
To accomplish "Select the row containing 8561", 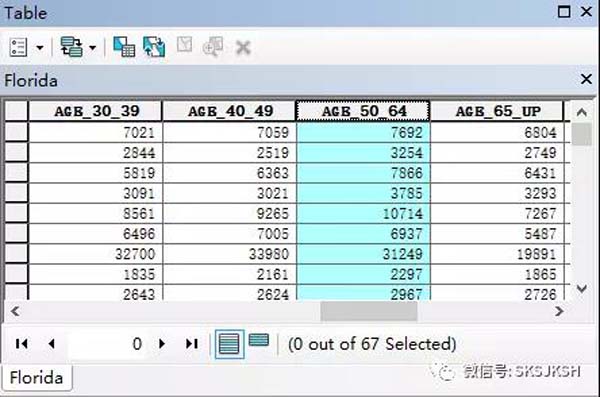I will click(16, 213).
